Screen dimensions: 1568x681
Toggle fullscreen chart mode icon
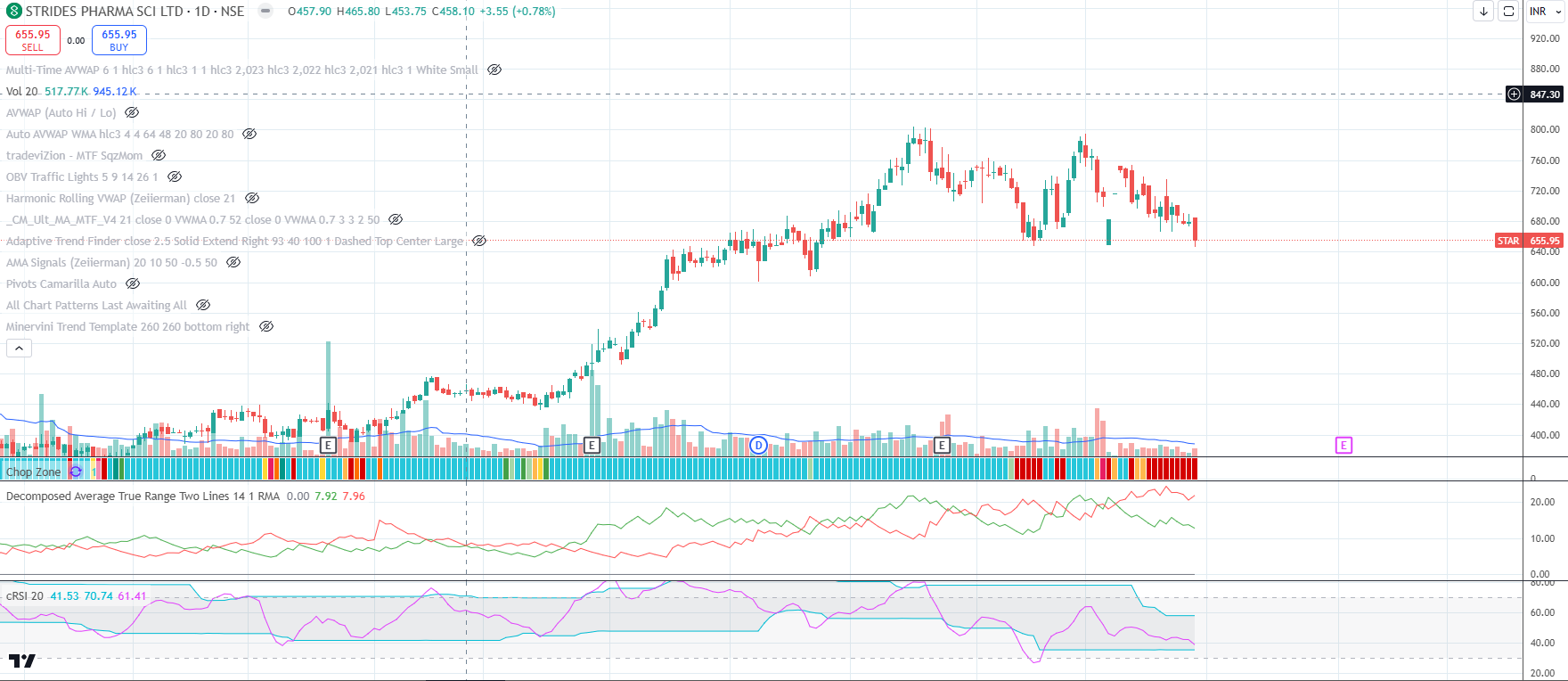click(1508, 12)
